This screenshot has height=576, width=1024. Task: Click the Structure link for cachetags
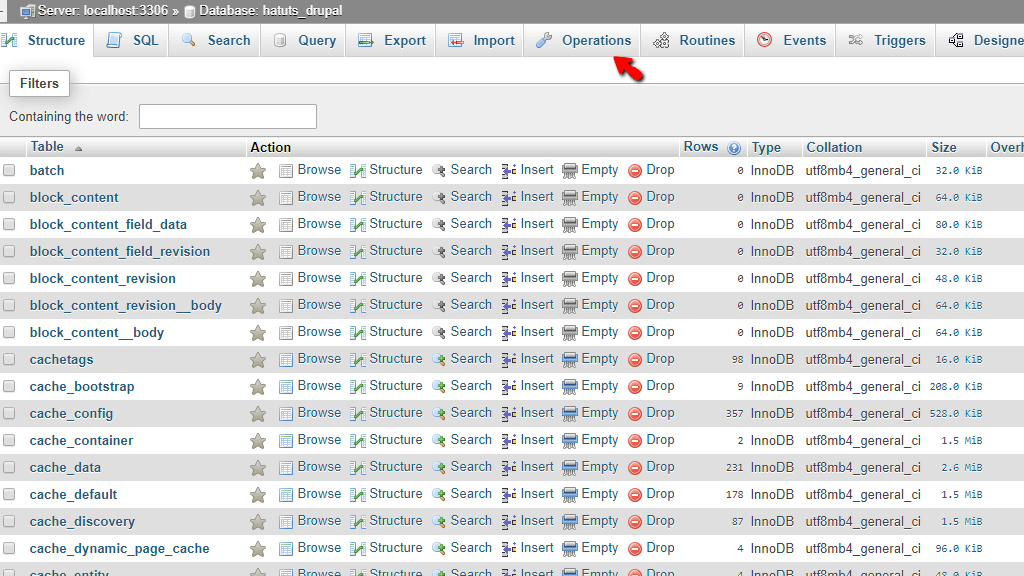(x=396, y=359)
